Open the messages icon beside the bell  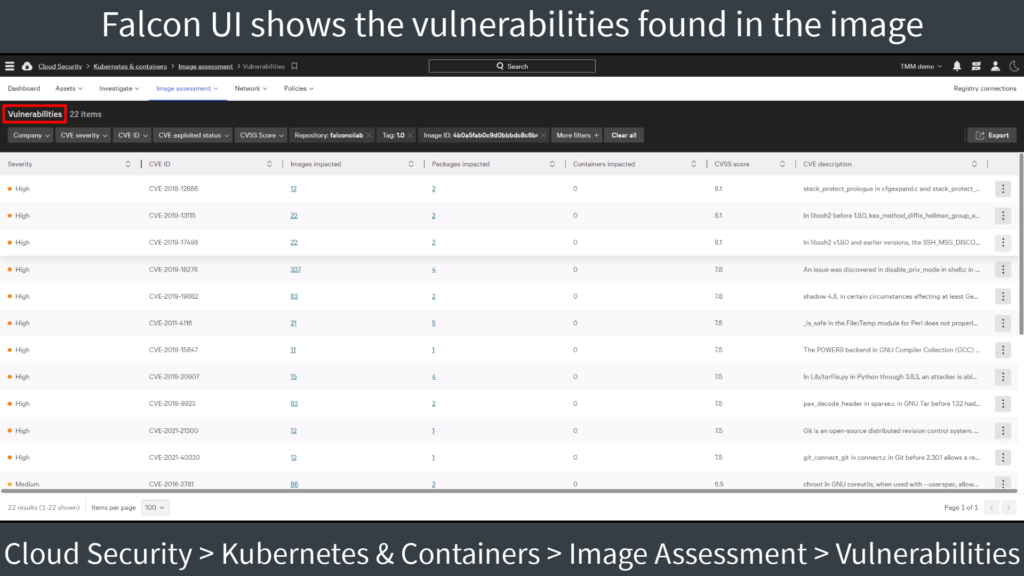point(976,66)
